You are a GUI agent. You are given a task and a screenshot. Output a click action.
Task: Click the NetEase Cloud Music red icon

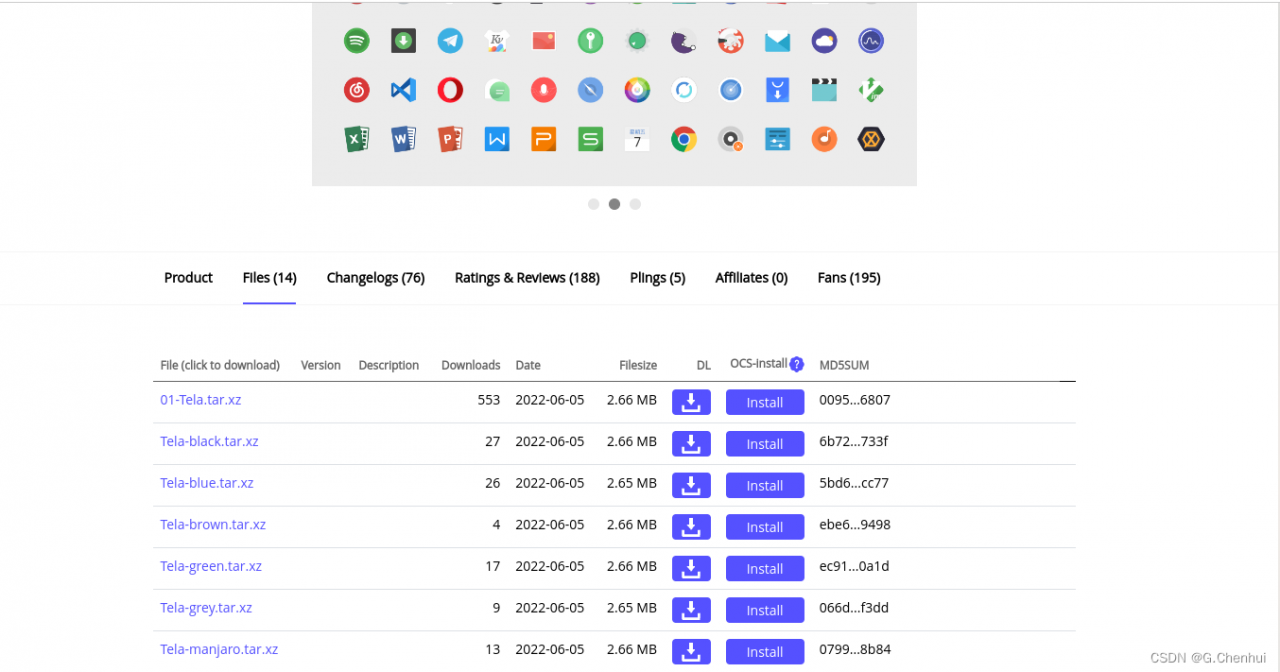[356, 90]
